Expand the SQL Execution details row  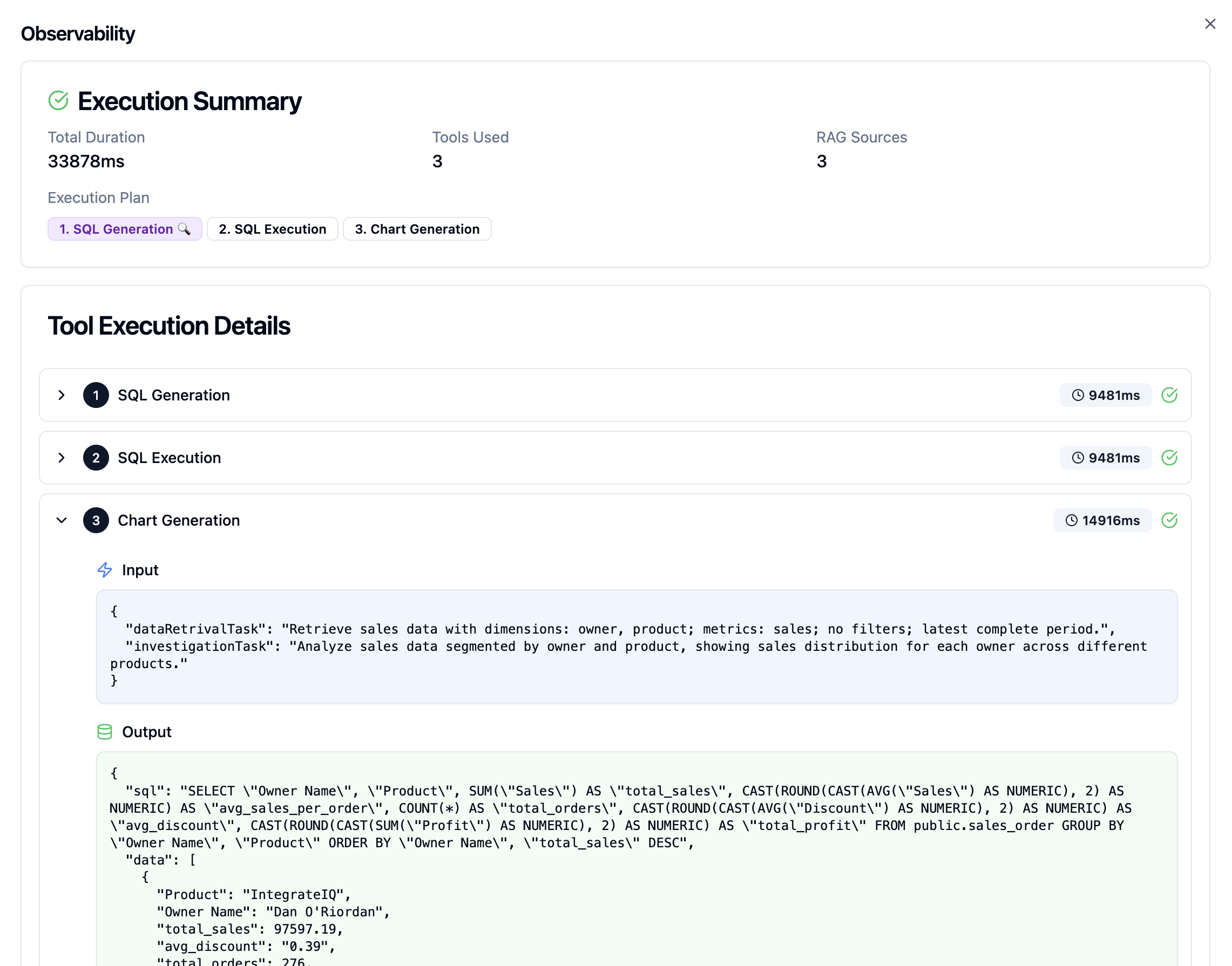pyautogui.click(x=62, y=458)
